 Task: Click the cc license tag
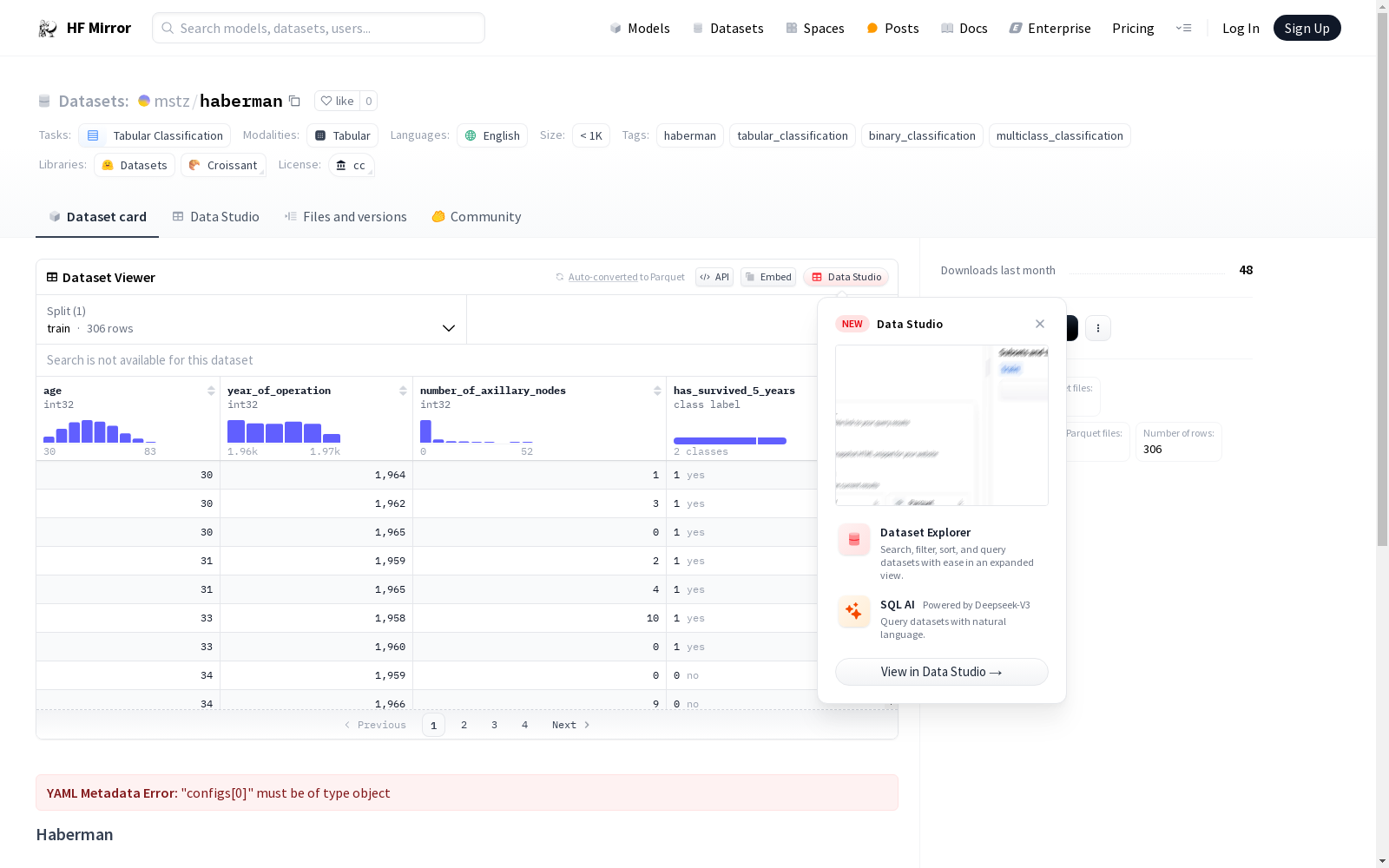(x=352, y=165)
